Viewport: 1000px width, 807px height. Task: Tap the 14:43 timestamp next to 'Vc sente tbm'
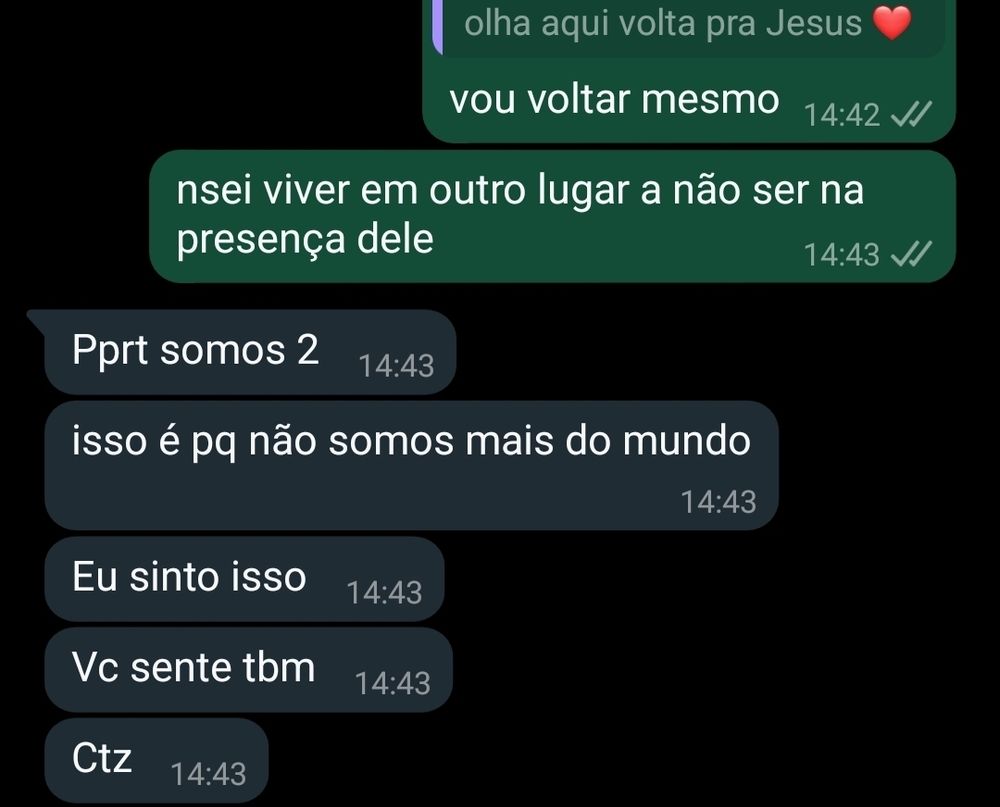393,684
